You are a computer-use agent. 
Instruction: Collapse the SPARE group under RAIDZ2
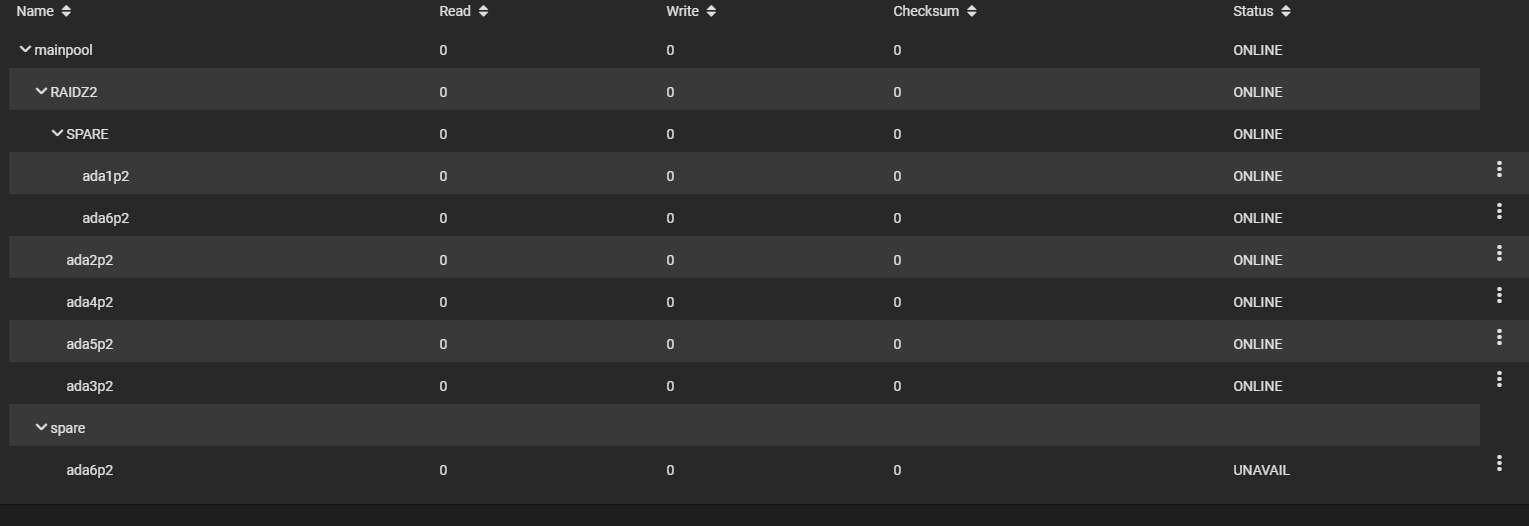click(x=57, y=133)
